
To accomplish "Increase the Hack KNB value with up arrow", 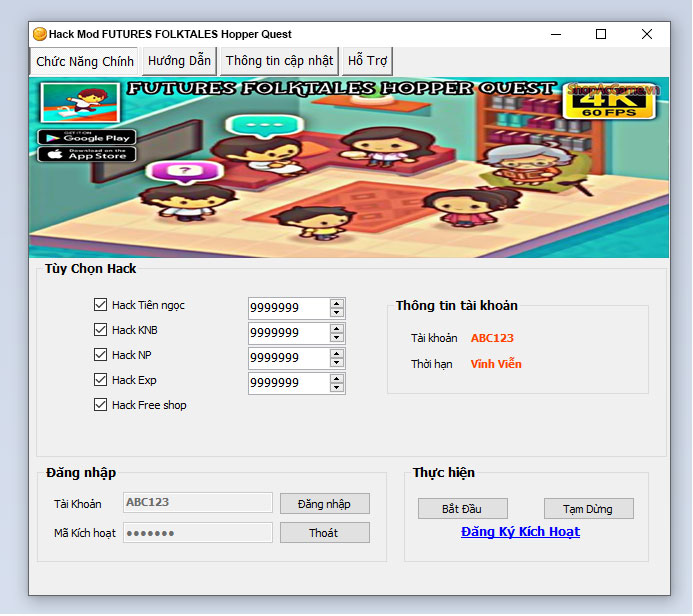I will point(337,329).
